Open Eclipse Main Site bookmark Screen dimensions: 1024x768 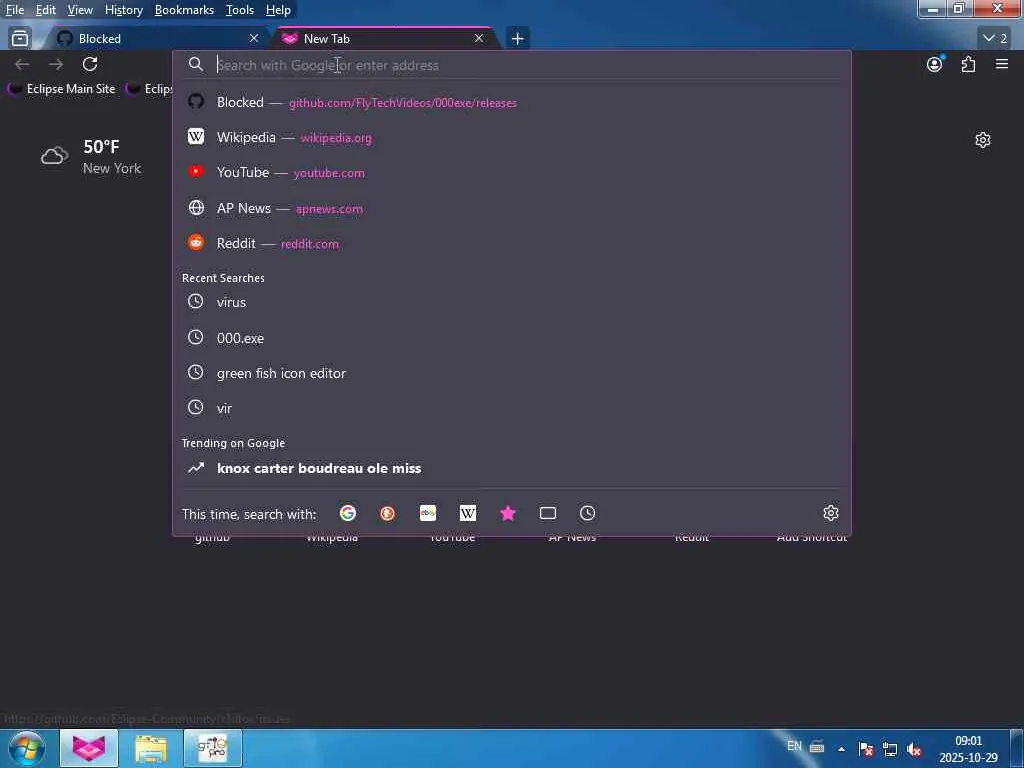tap(61, 89)
